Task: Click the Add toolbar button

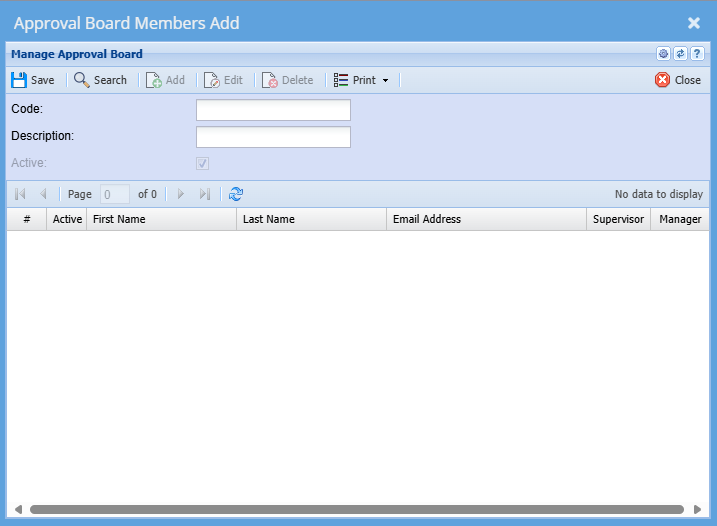Action: point(165,80)
